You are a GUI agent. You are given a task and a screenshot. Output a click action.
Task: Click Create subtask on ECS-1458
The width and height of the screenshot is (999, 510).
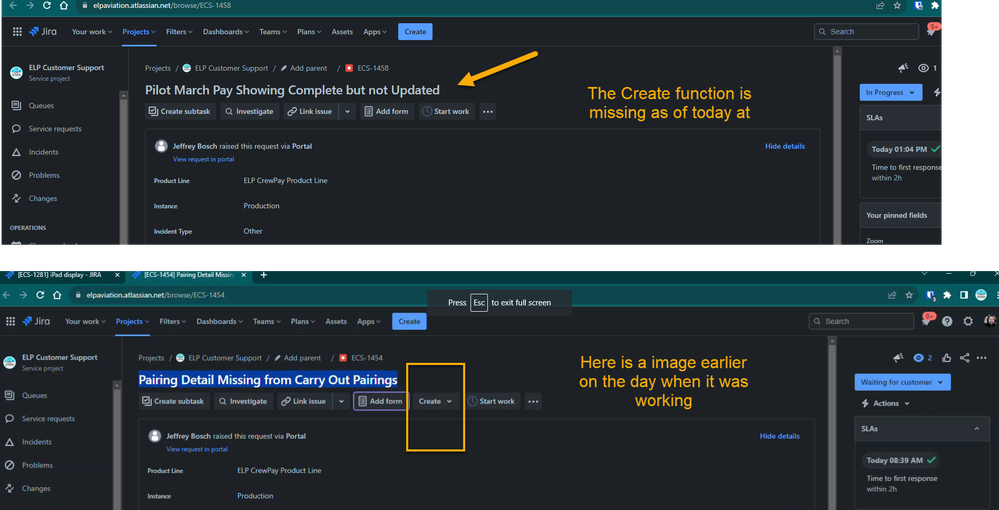[x=182, y=112]
